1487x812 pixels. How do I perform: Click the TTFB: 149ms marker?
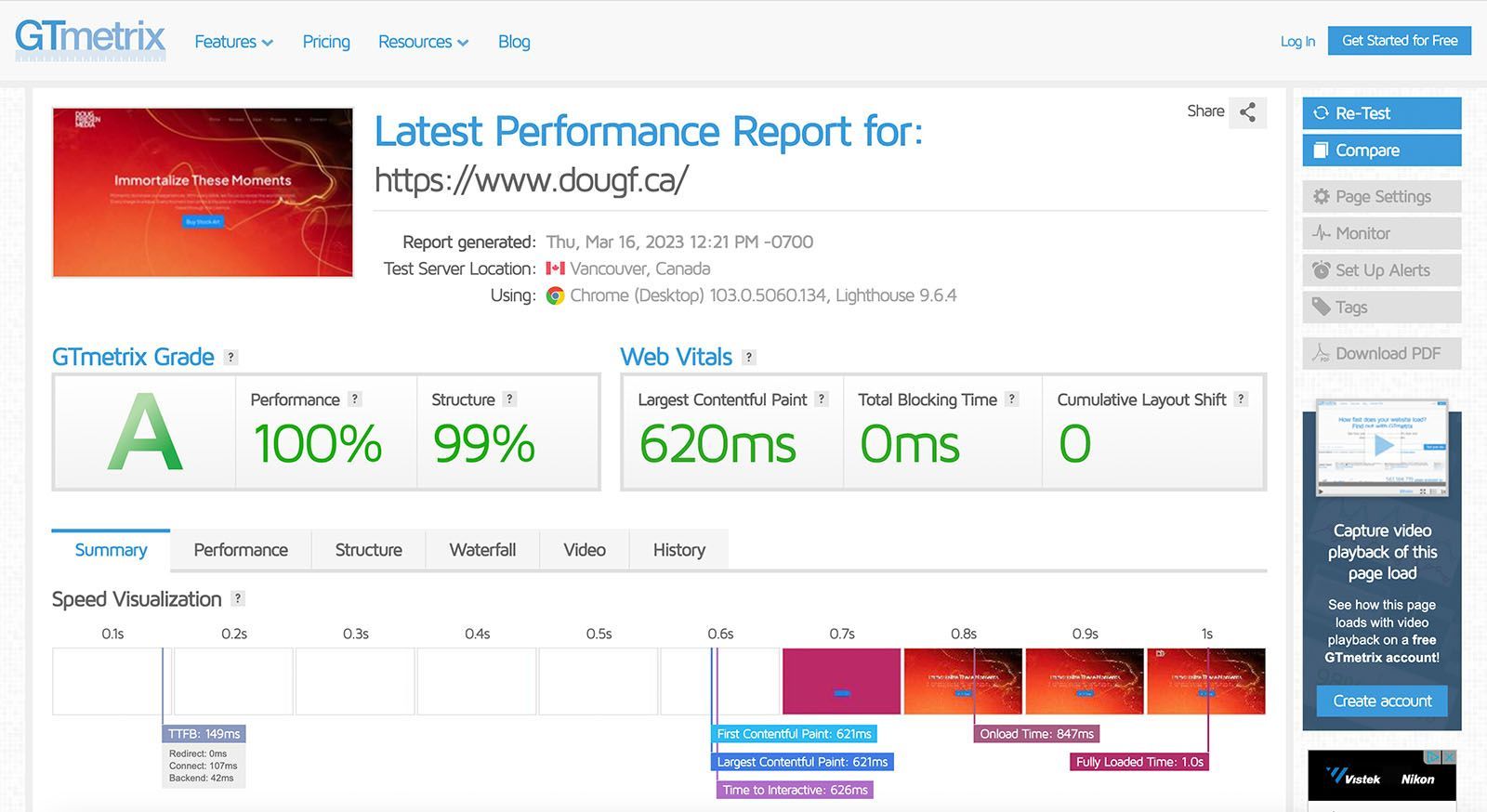204,734
